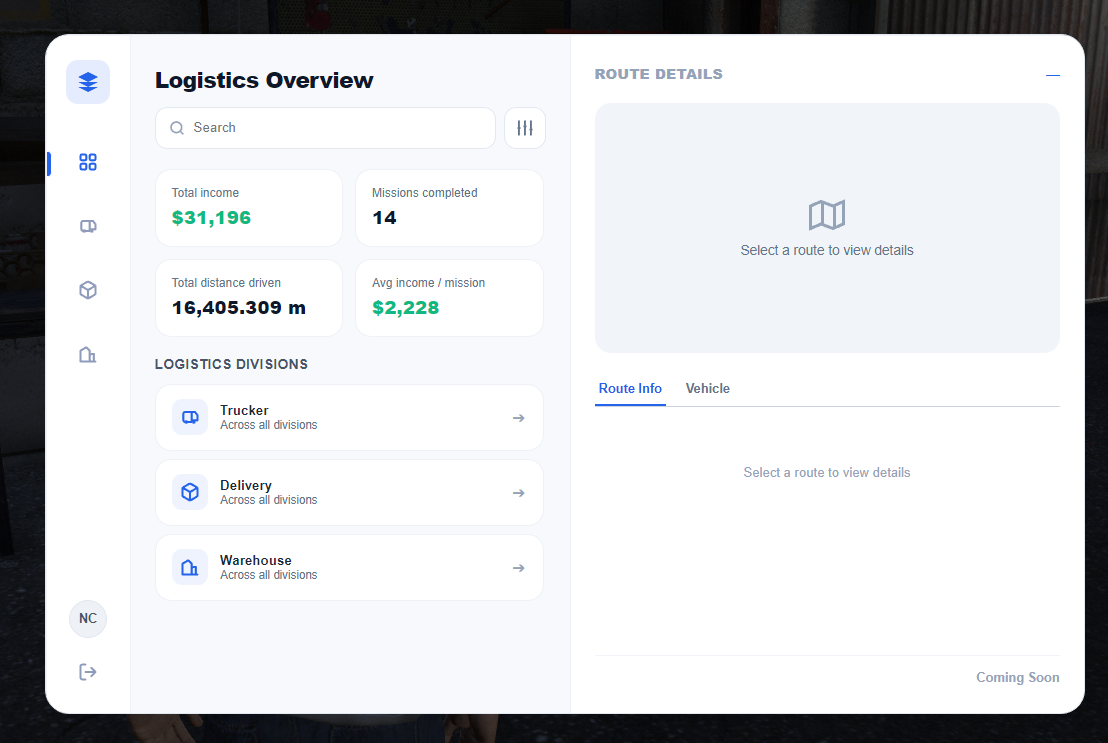Image resolution: width=1108 pixels, height=743 pixels.
Task: Expand Delivery division arrow
Action: [x=519, y=493]
